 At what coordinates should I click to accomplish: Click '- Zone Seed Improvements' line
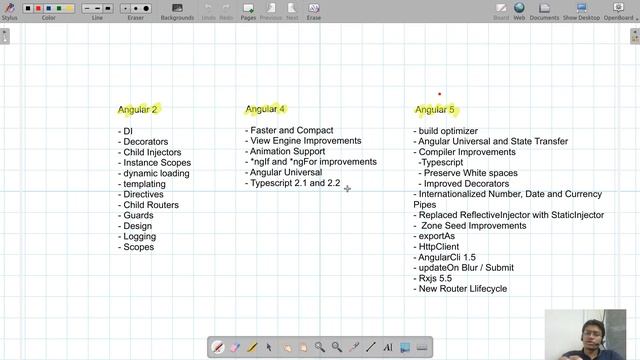tap(470, 226)
